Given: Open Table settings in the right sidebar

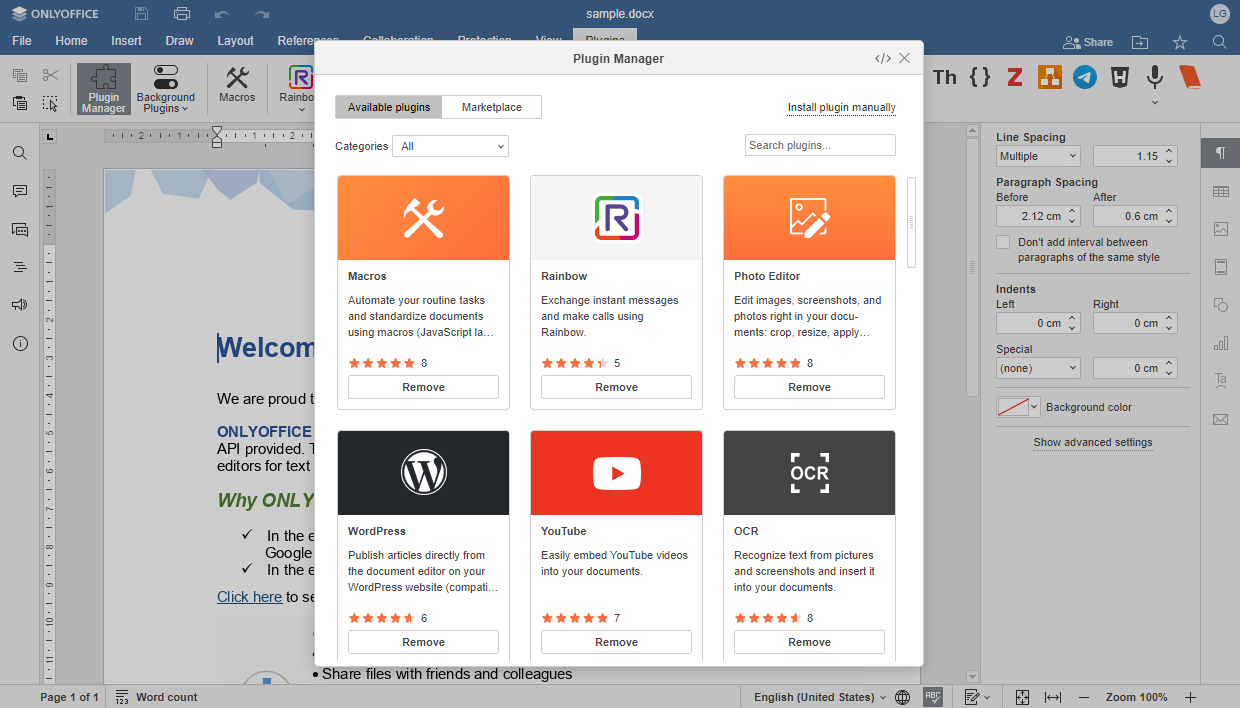Looking at the screenshot, I should pyautogui.click(x=1220, y=191).
